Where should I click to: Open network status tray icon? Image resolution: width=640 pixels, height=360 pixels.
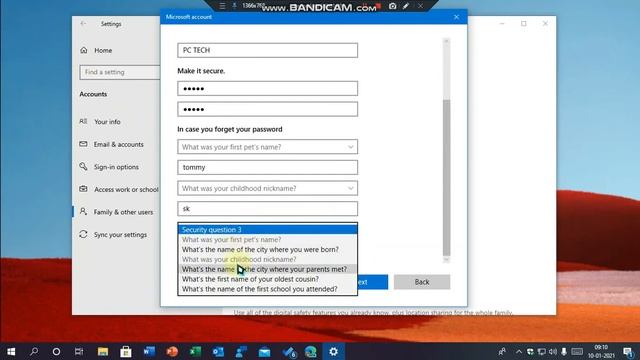[x=541, y=351]
